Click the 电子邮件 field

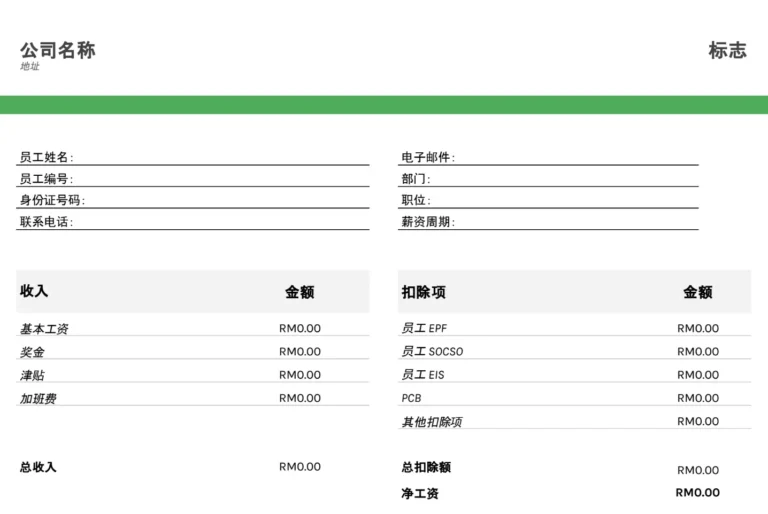[575, 157]
